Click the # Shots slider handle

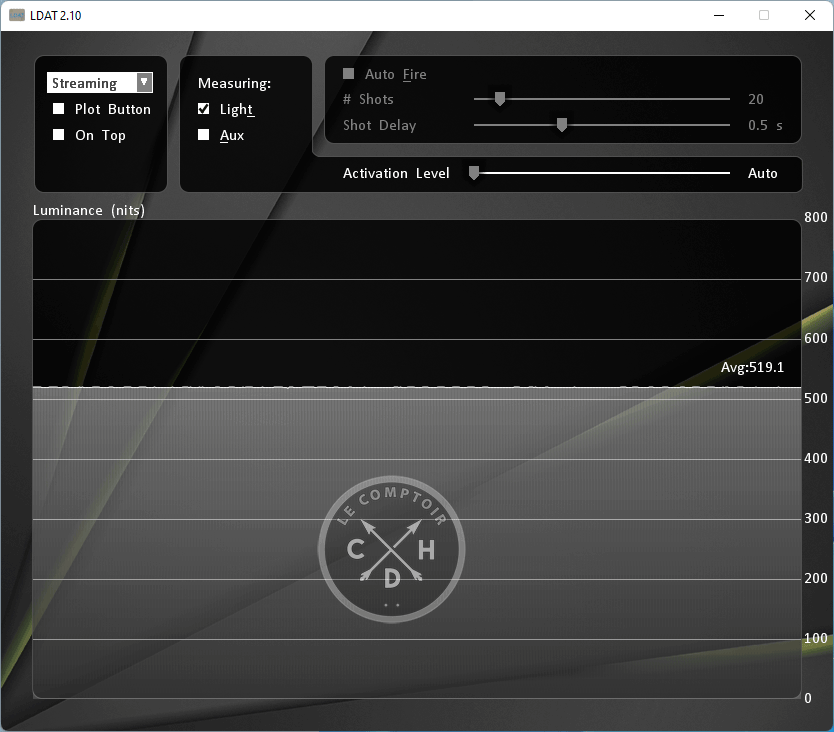[x=500, y=99]
